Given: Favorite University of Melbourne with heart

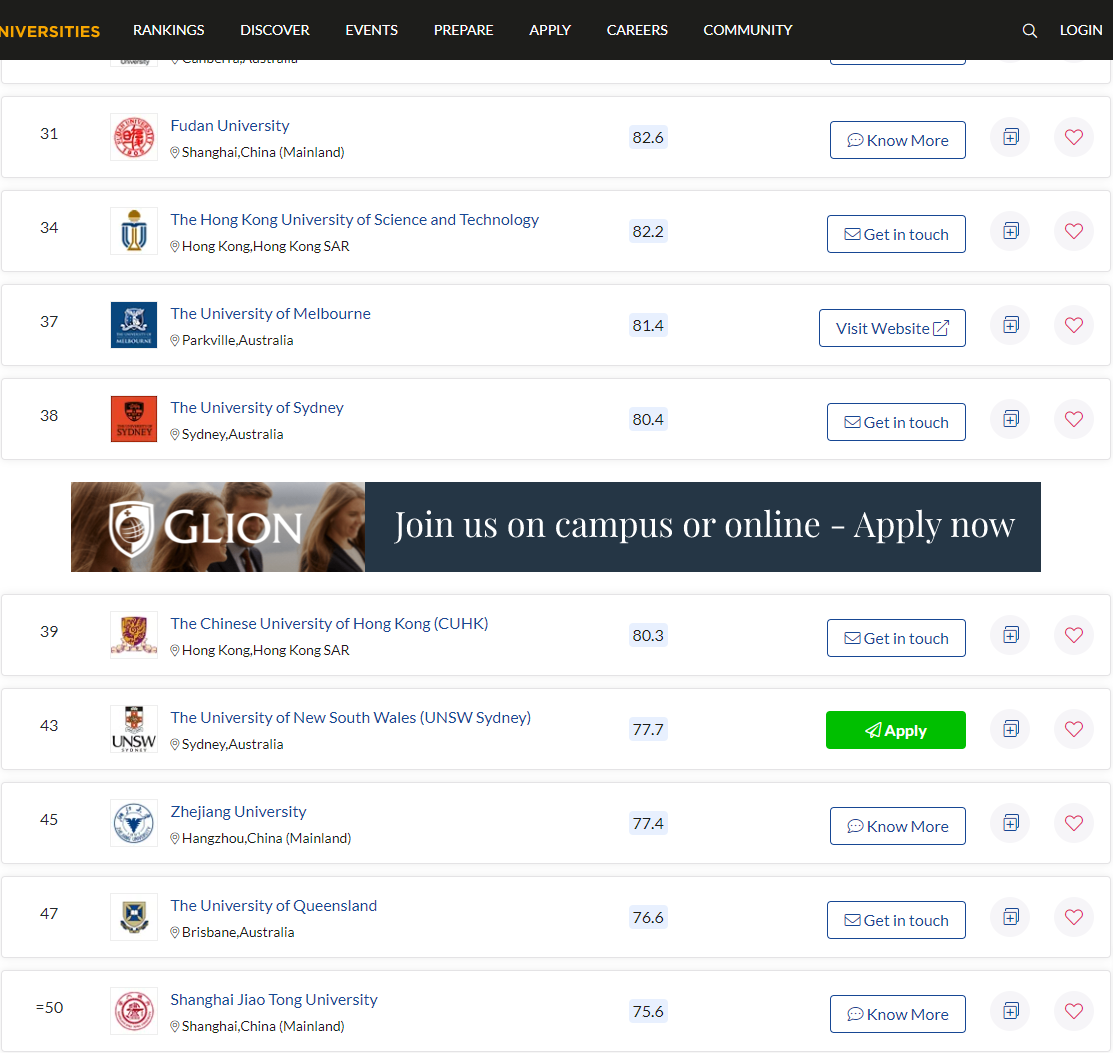Looking at the screenshot, I should [x=1074, y=325].
